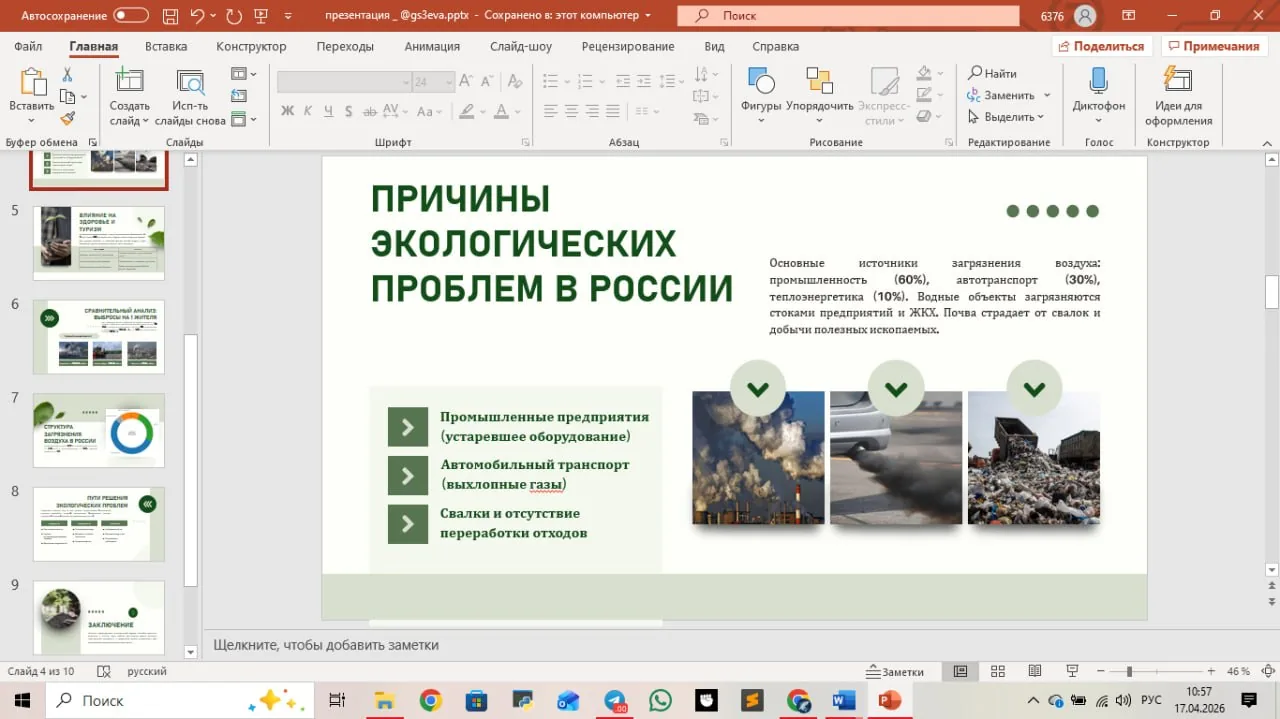Expand the Вставить paste dropdown arrow
This screenshot has width=1280, height=719.
[x=32, y=120]
